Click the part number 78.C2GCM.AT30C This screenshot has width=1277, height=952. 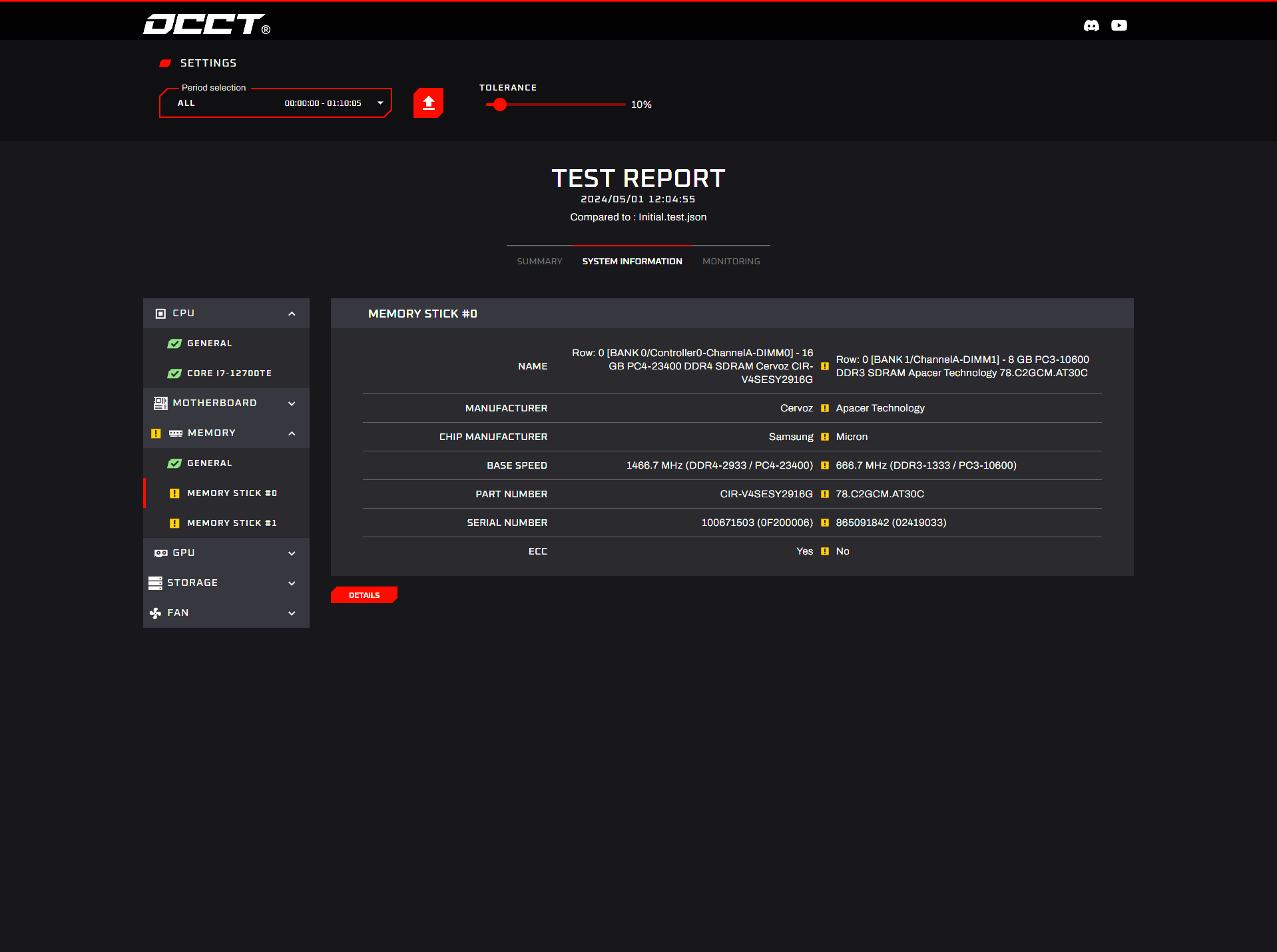(880, 494)
